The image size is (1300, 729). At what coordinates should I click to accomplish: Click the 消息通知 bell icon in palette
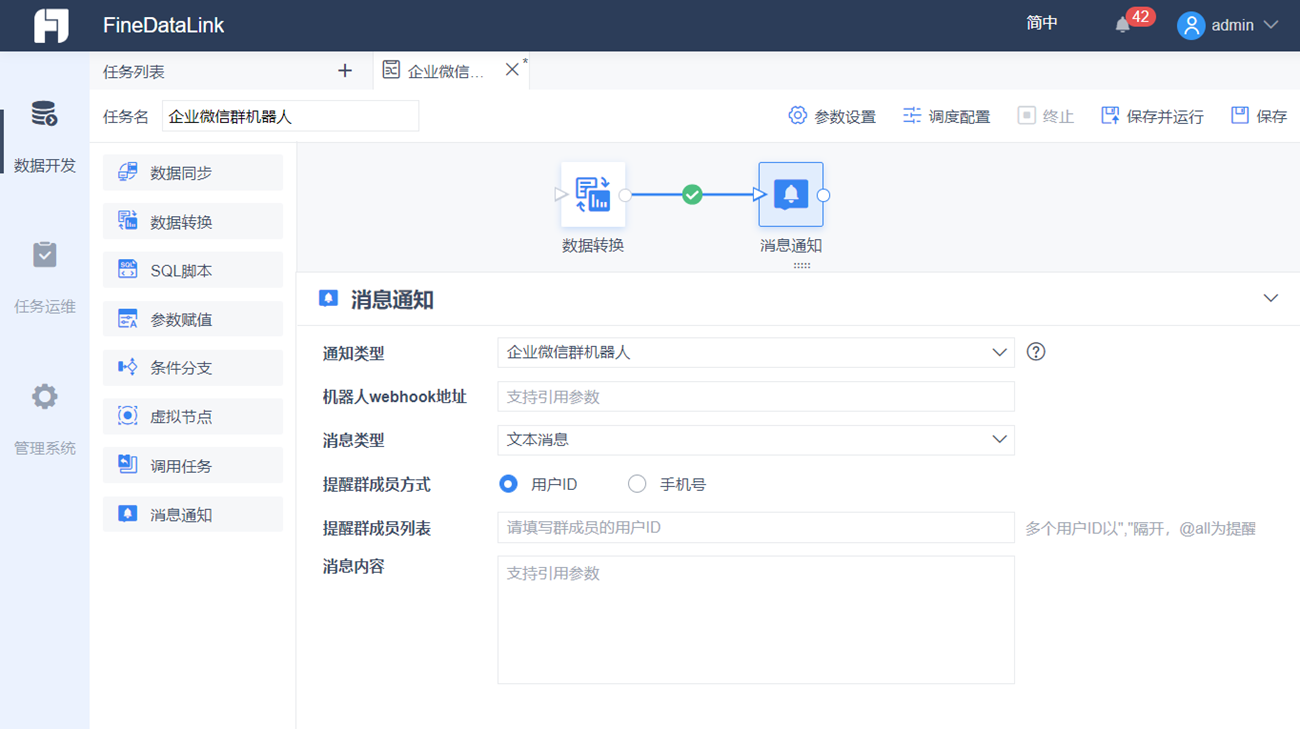(127, 514)
